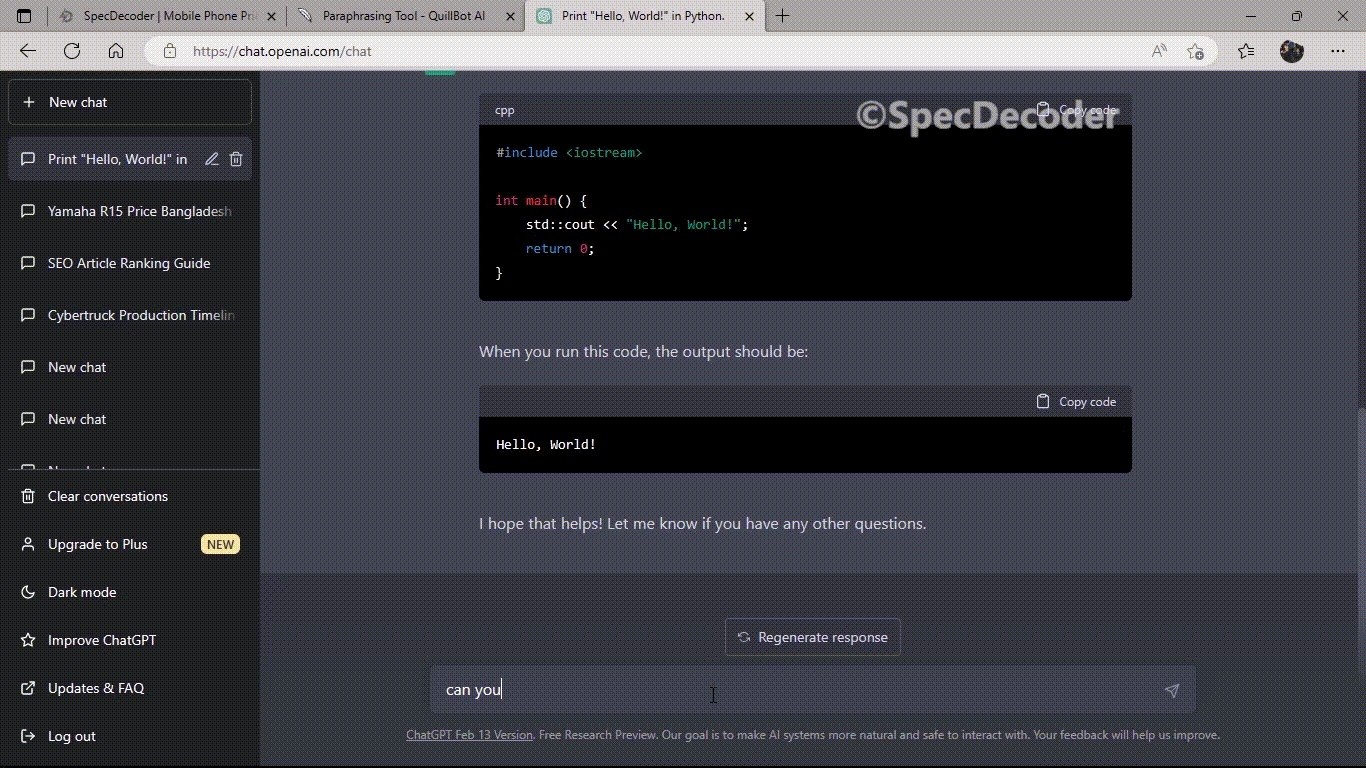
Task: Click the Improve ChatGPT star icon
Action: [x=27, y=640]
